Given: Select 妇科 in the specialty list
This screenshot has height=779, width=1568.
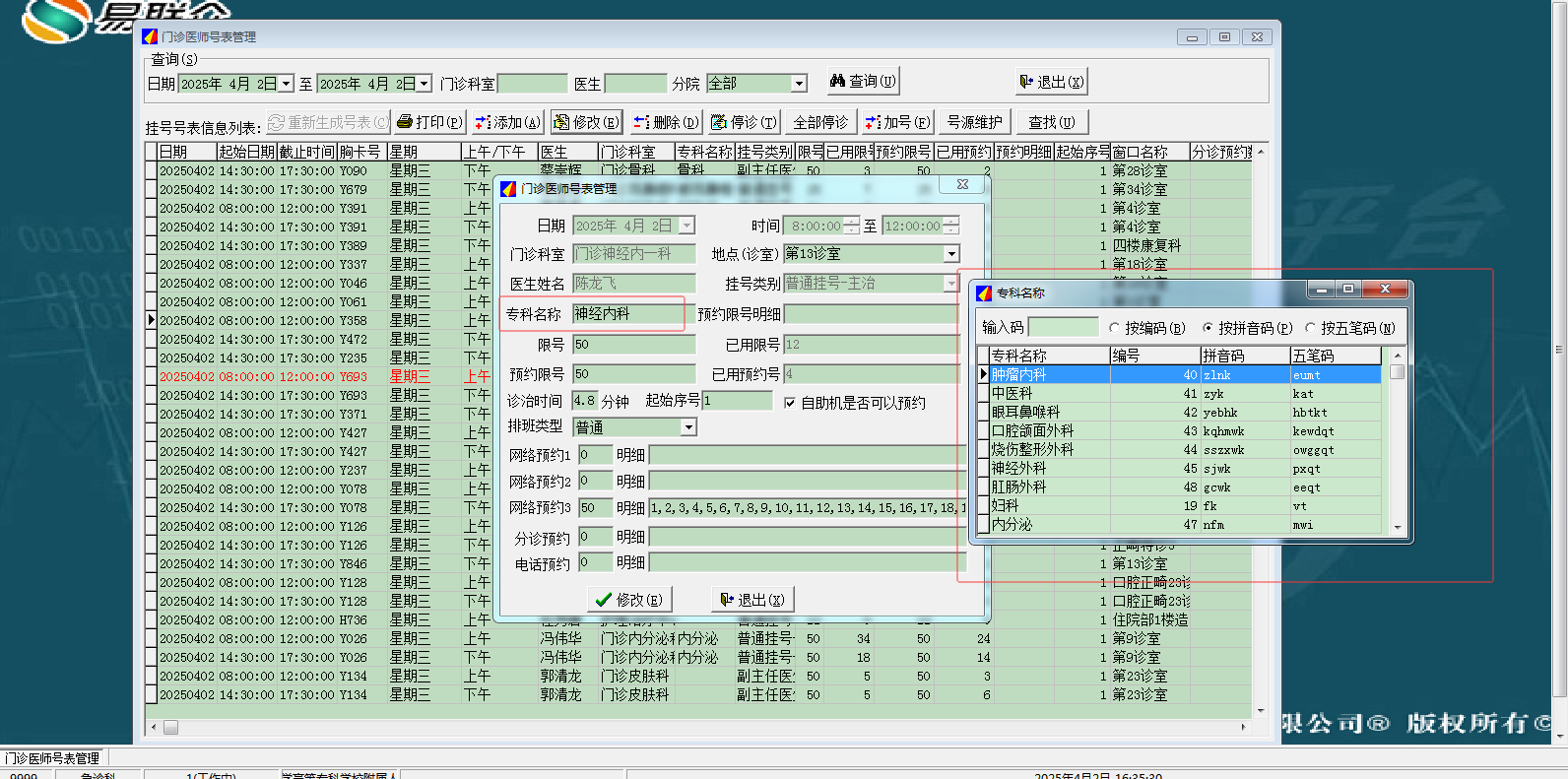Looking at the screenshot, I should pyautogui.click(x=1185, y=505).
